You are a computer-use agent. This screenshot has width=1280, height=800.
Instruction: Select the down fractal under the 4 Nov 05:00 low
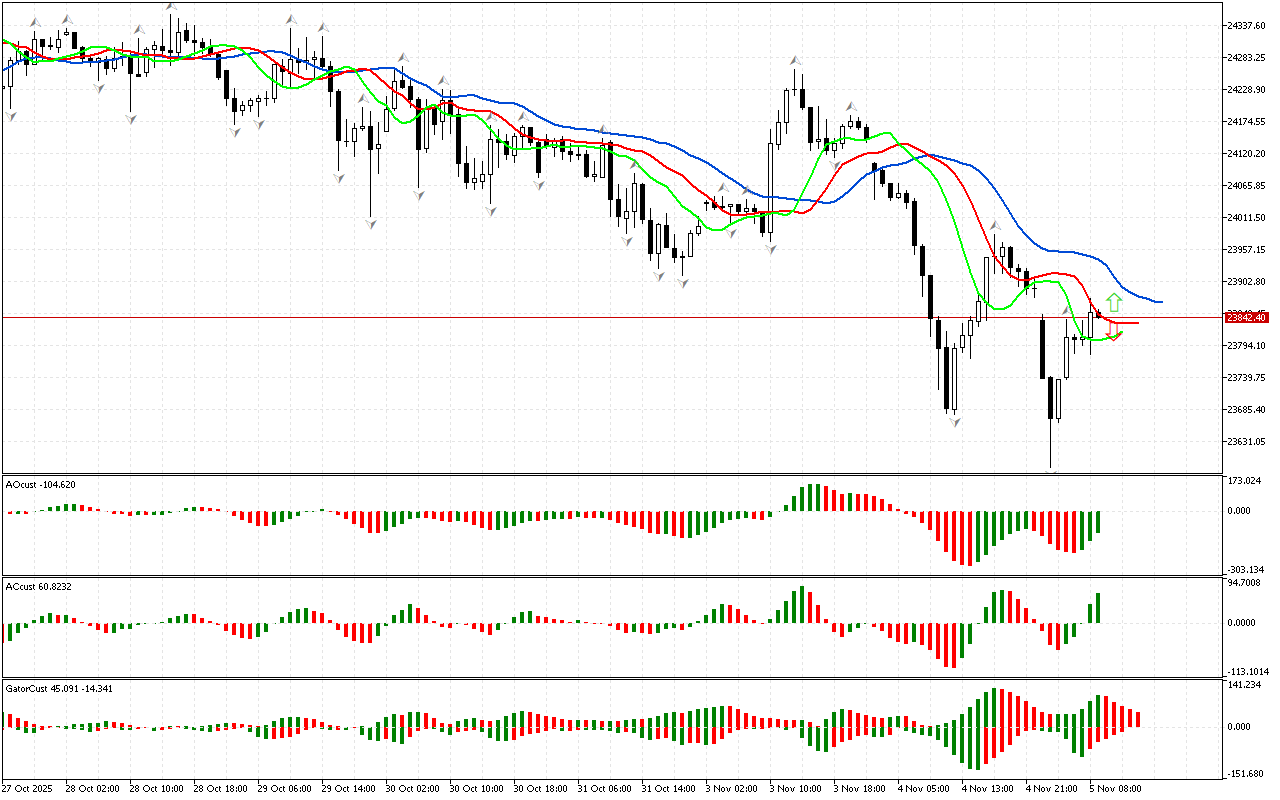955,422
